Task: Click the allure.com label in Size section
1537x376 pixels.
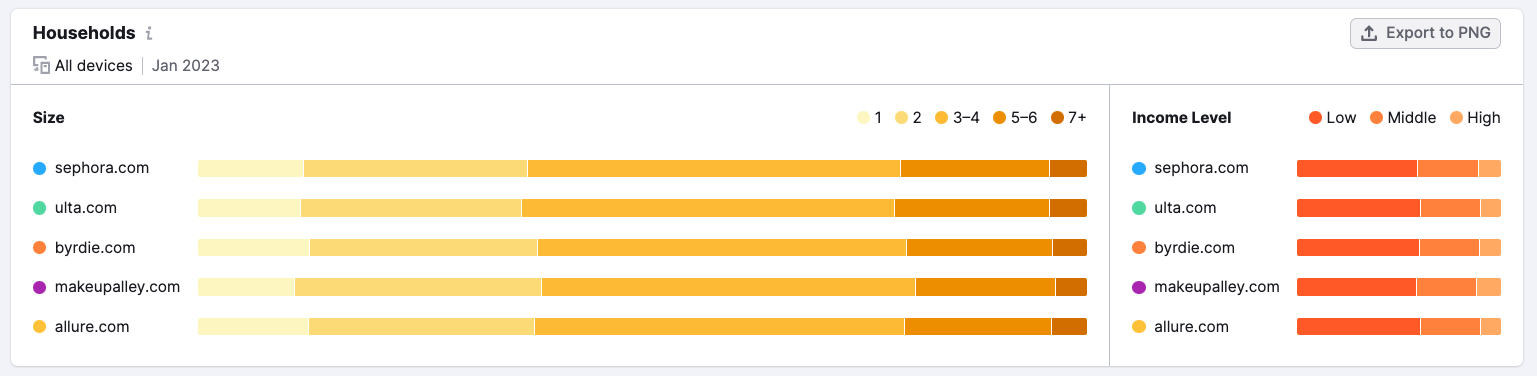Action: tap(92, 327)
